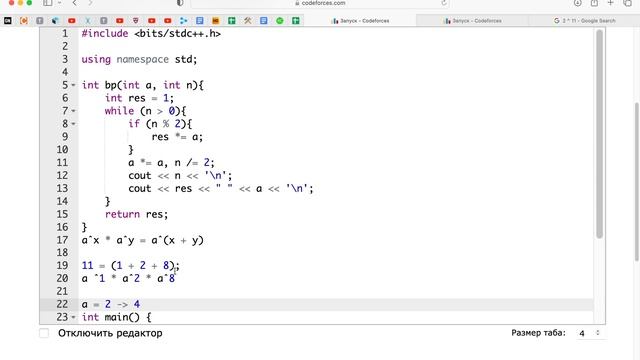Viewport: 640px width, 360px height.
Task: Click the 11 = (1 + 2 + 8); line
Action: tap(131, 266)
